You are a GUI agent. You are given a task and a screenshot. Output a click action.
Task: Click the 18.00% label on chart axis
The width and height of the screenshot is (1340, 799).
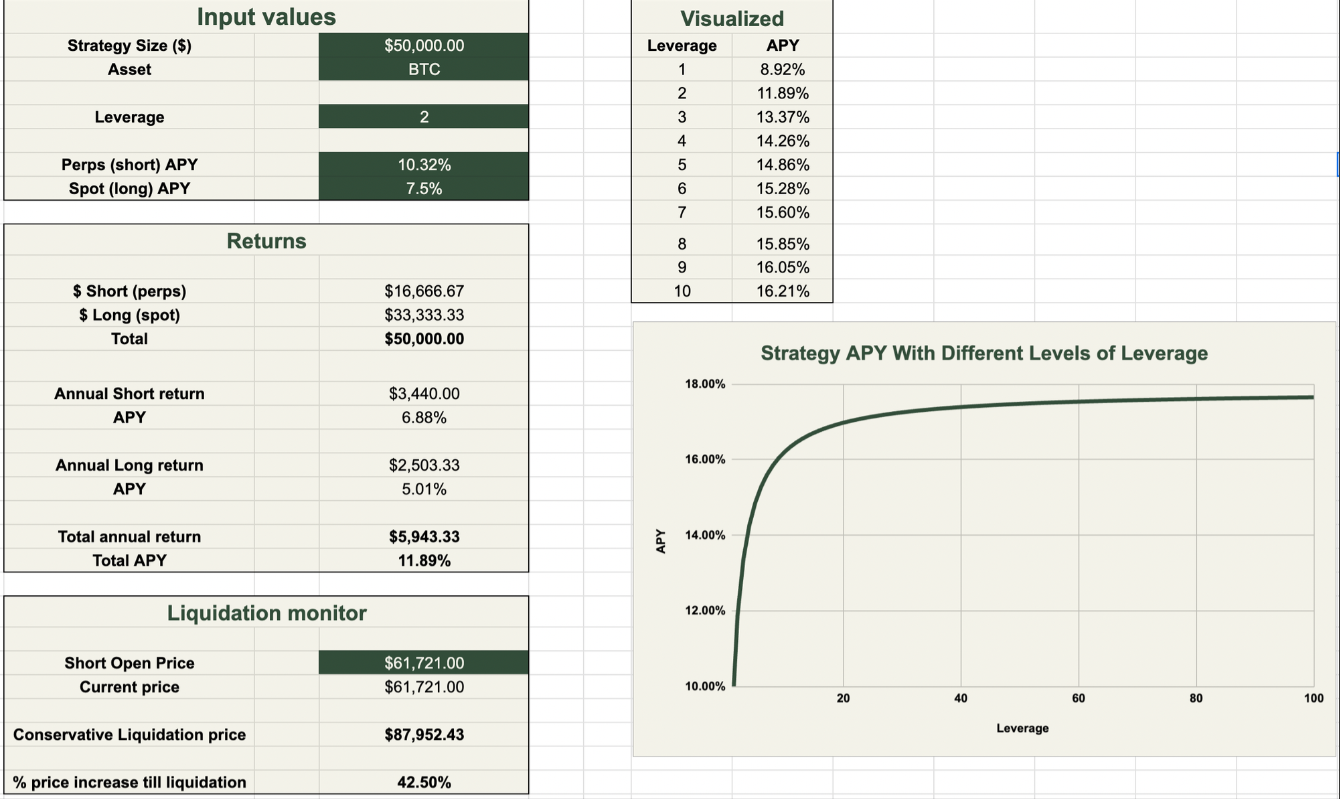coord(705,384)
